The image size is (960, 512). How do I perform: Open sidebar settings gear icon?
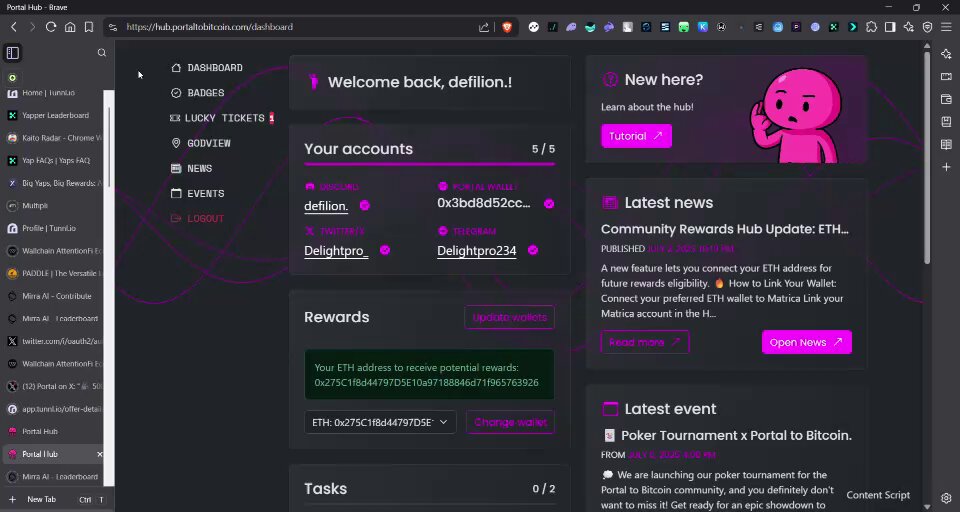click(x=947, y=498)
